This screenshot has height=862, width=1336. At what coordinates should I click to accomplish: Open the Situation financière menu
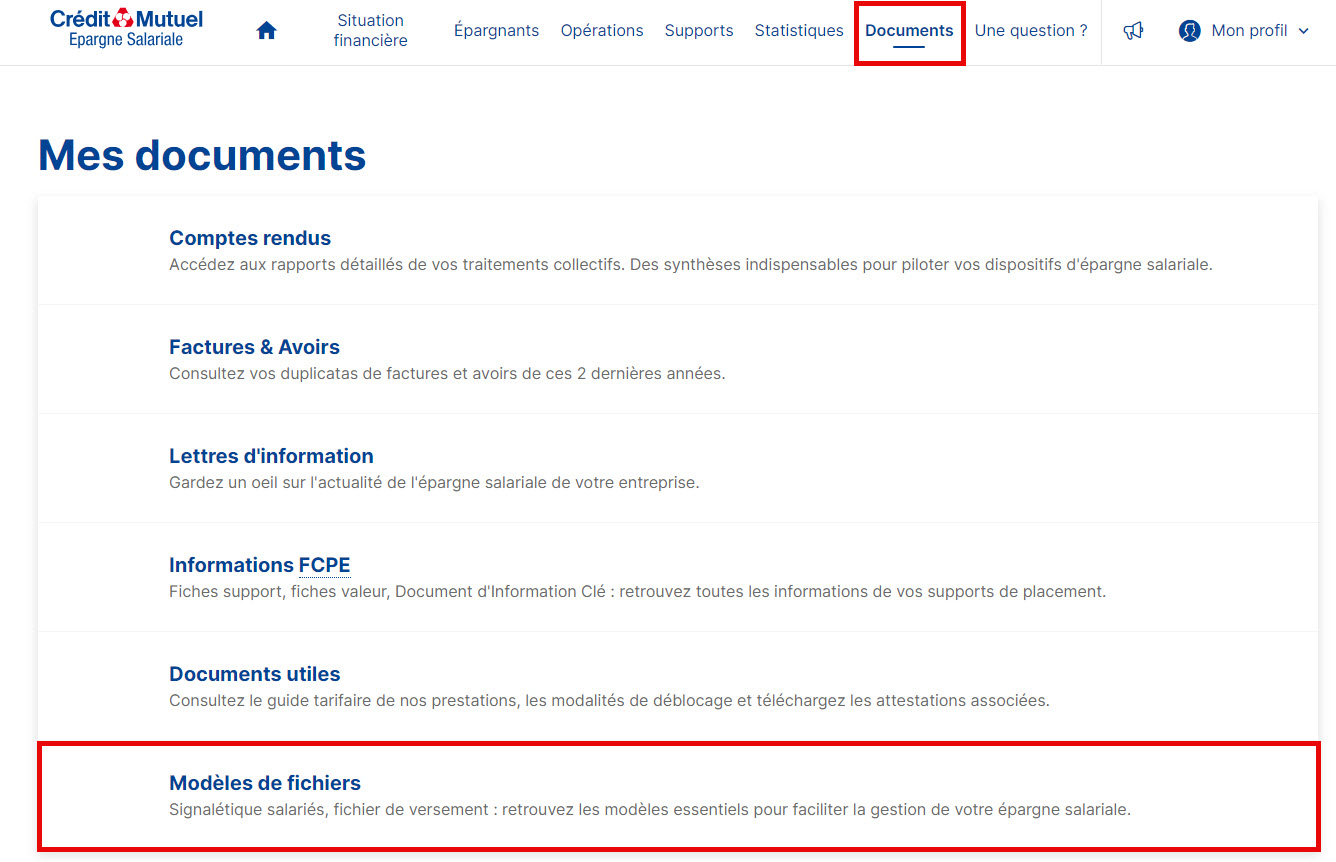[370, 31]
